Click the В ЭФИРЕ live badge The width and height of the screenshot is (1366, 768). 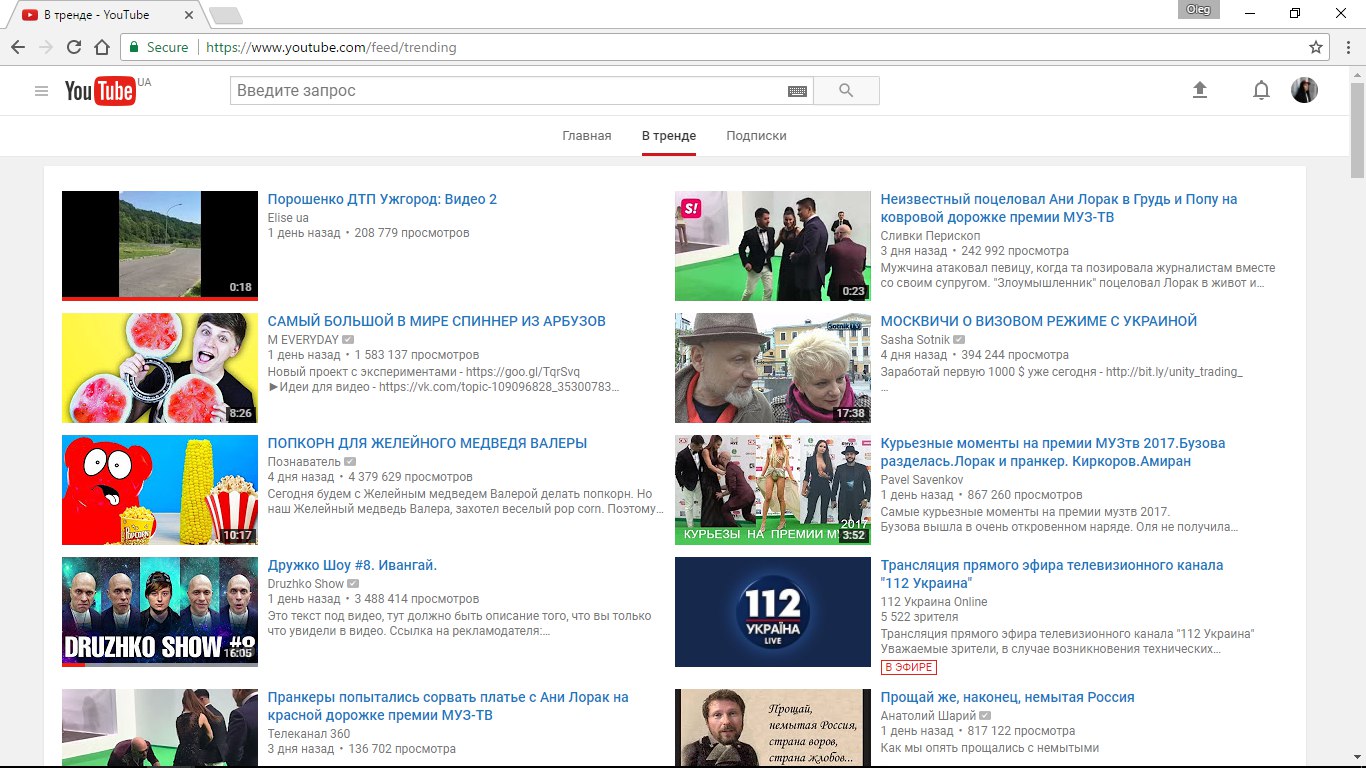(909, 667)
